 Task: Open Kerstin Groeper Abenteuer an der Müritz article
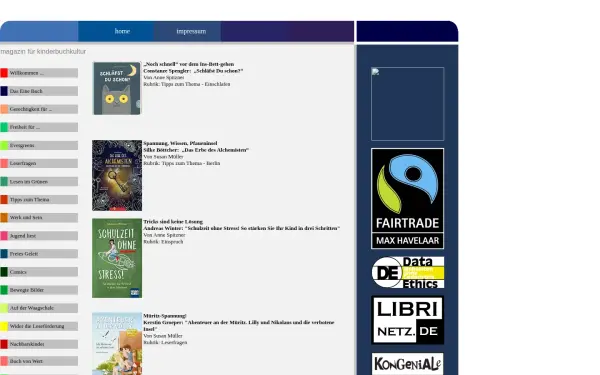239,326
